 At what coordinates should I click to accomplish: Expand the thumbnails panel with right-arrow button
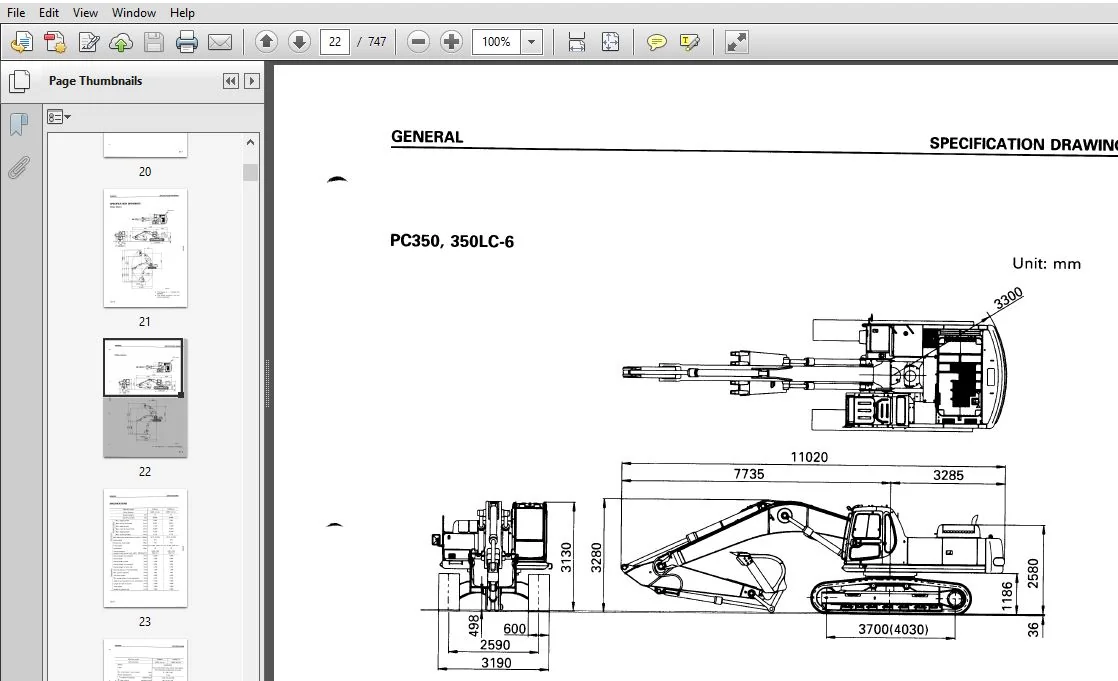point(252,81)
